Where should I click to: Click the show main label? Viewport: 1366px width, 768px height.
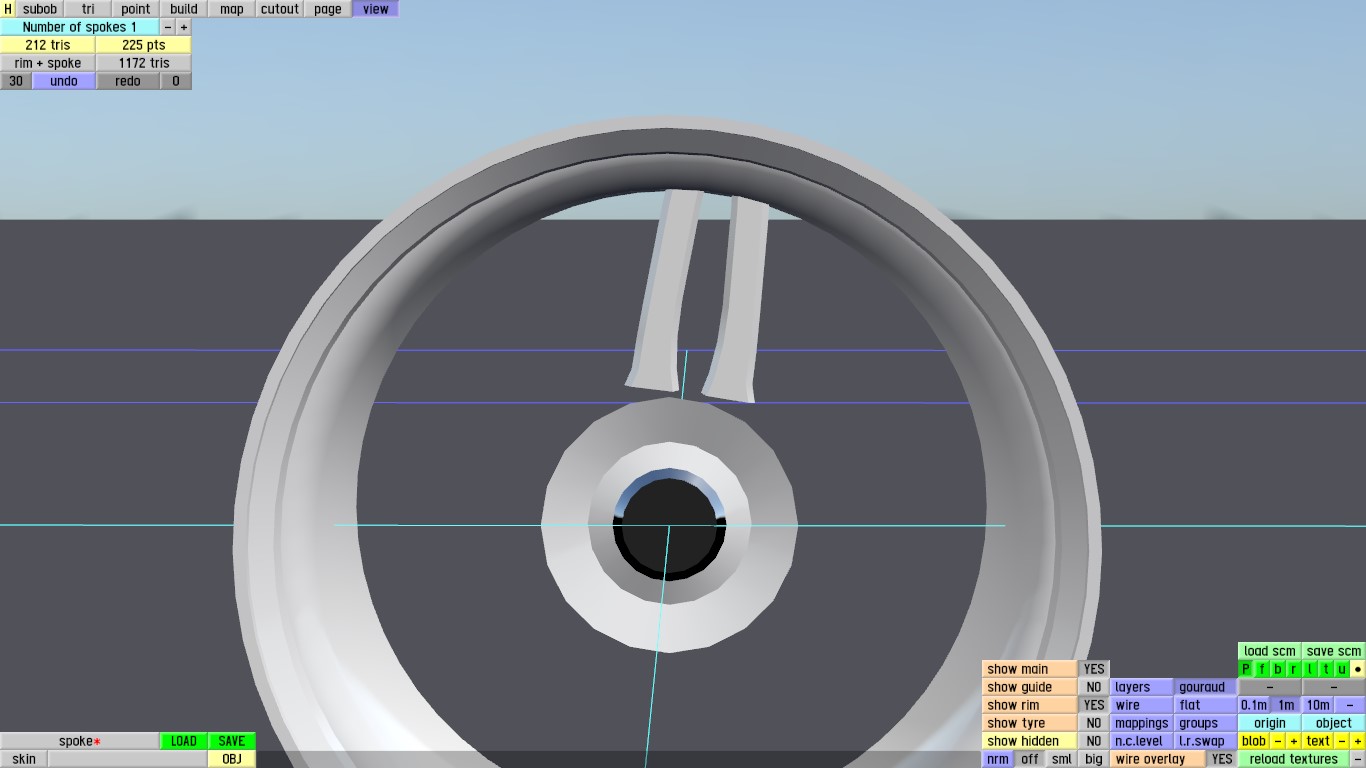[1030, 669]
